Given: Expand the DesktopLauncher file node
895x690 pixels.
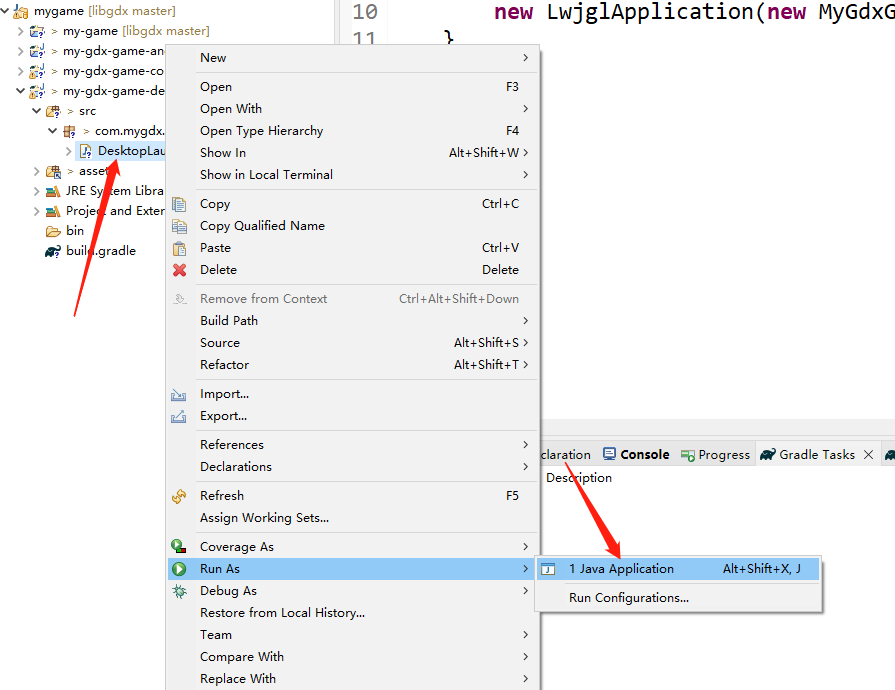Looking at the screenshot, I should pos(68,151).
